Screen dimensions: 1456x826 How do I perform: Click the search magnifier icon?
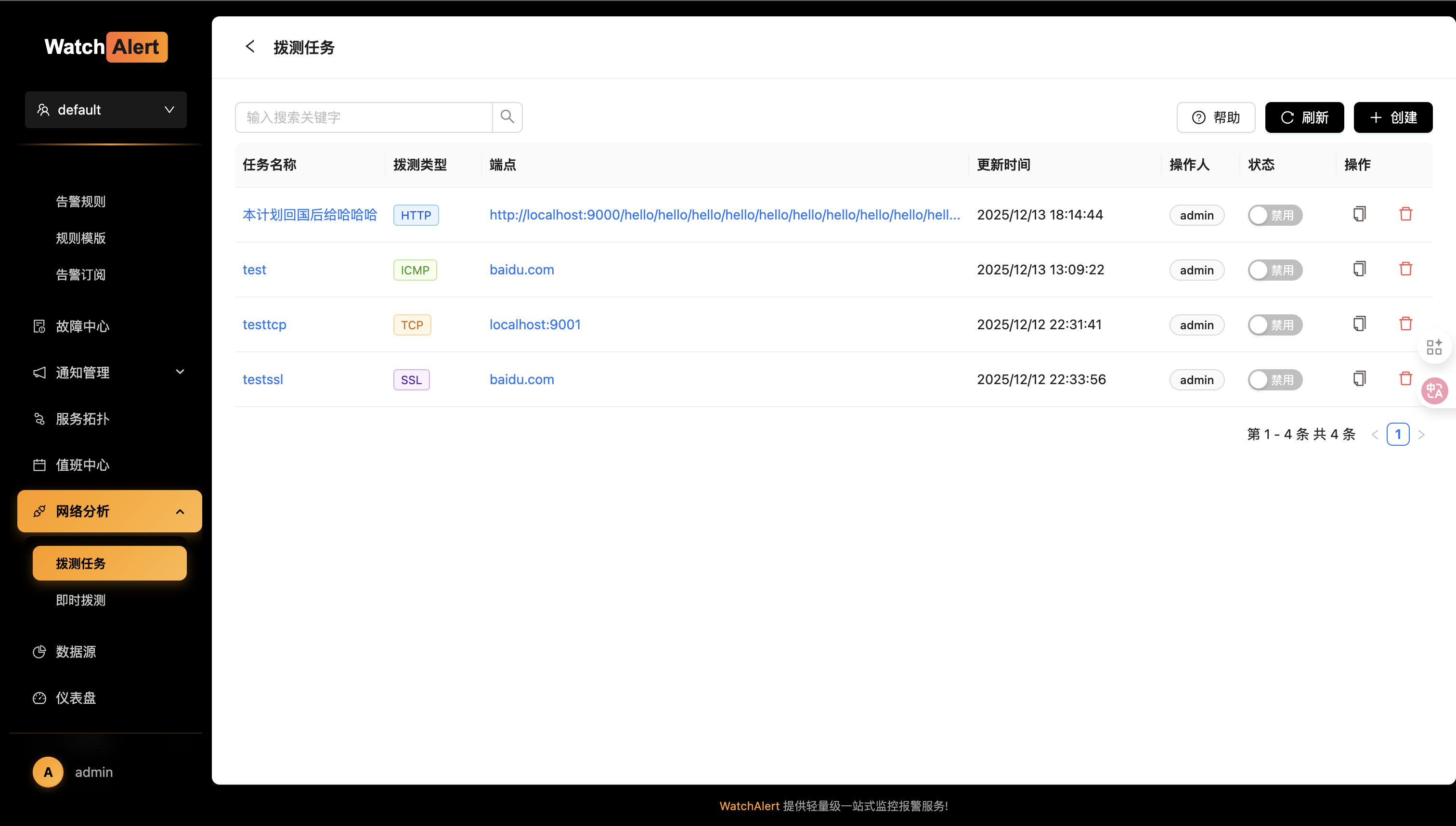[x=507, y=117]
